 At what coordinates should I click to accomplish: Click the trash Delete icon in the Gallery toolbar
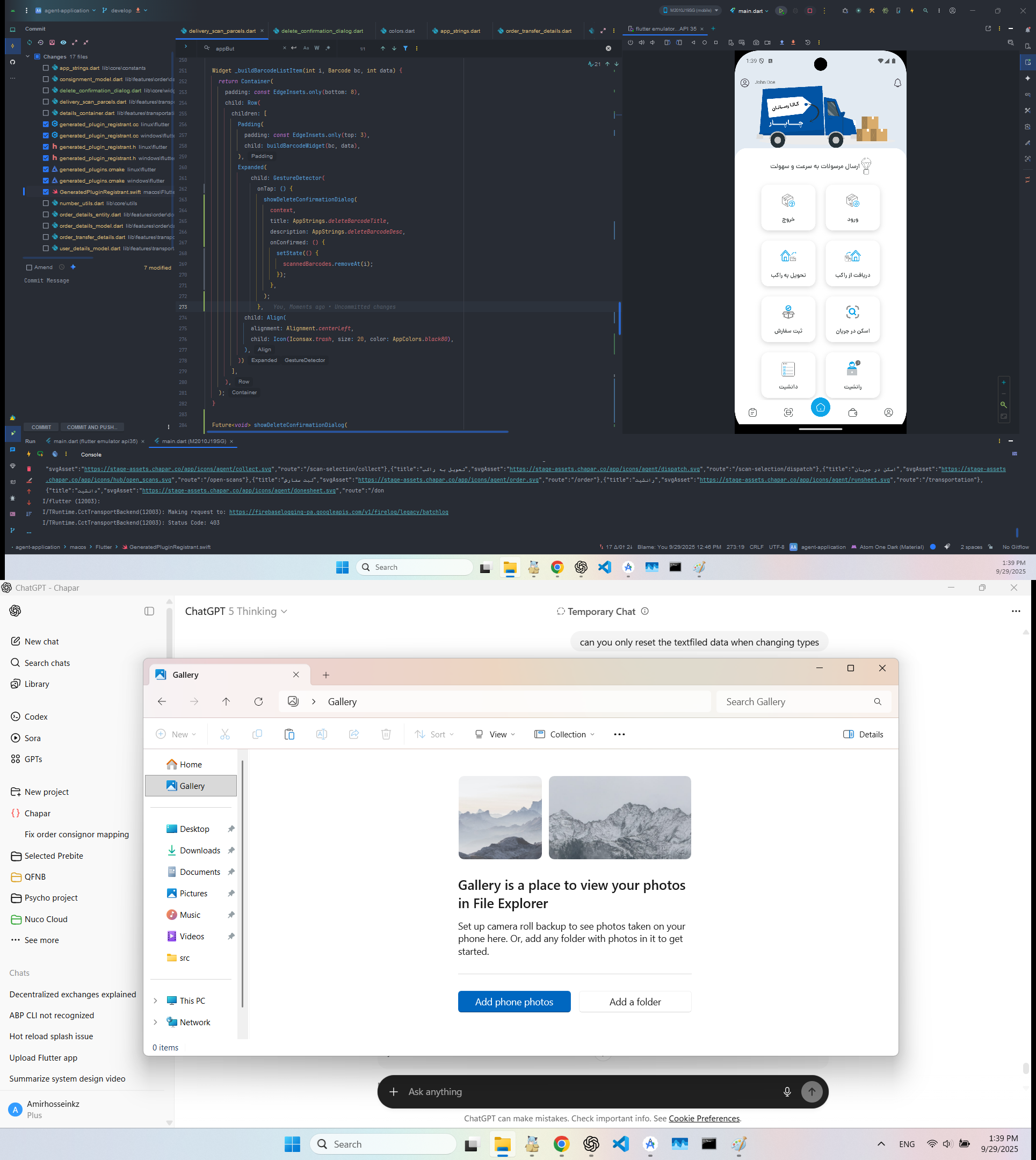[386, 734]
